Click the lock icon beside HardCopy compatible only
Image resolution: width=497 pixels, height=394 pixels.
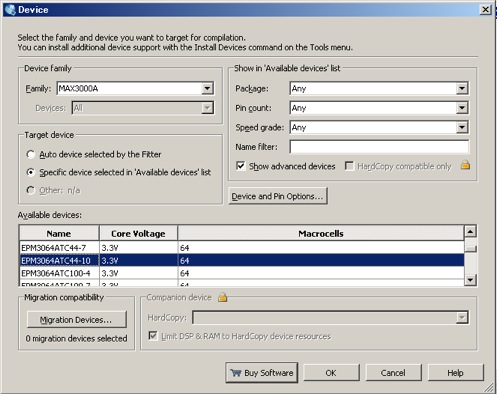[465, 165]
